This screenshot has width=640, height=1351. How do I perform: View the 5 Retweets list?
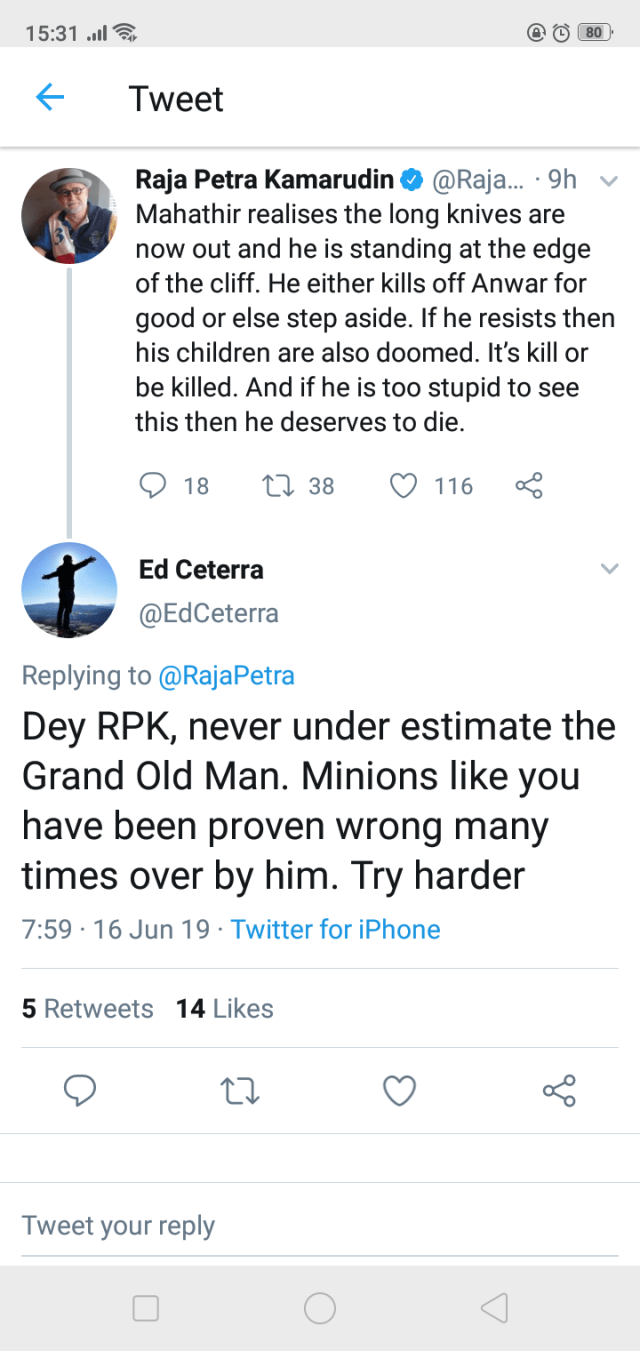click(x=88, y=1009)
